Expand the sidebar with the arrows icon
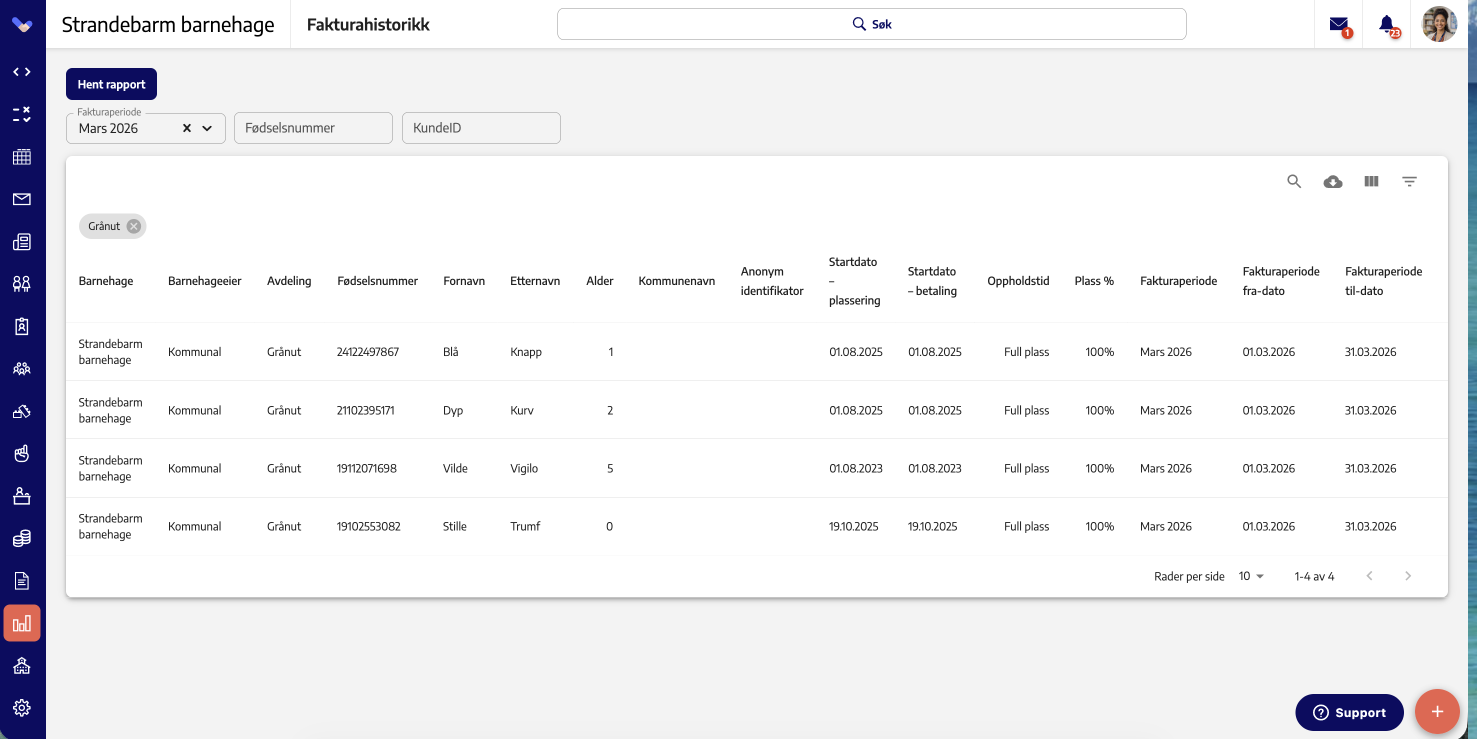Viewport: 1477px width, 739px height. point(22,72)
